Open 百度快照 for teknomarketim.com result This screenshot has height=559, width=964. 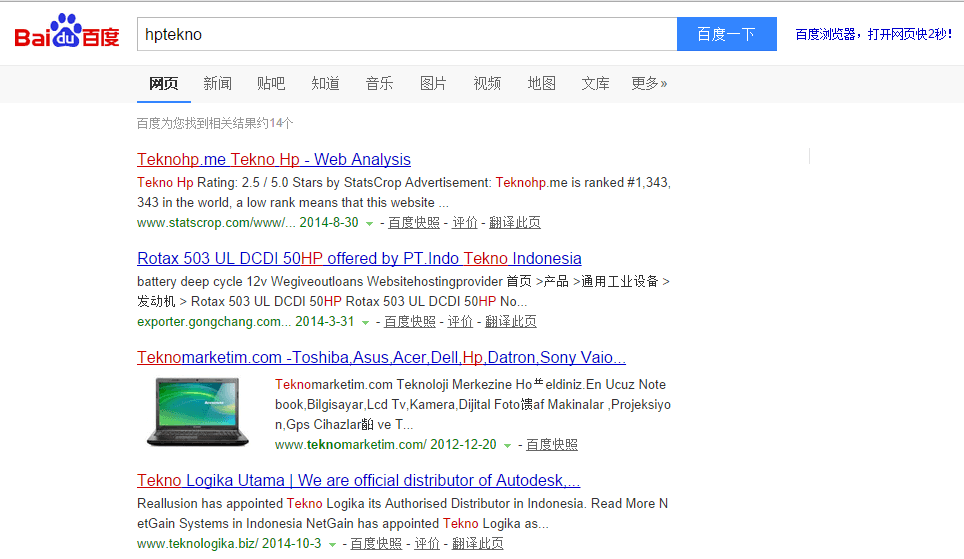click(x=552, y=445)
